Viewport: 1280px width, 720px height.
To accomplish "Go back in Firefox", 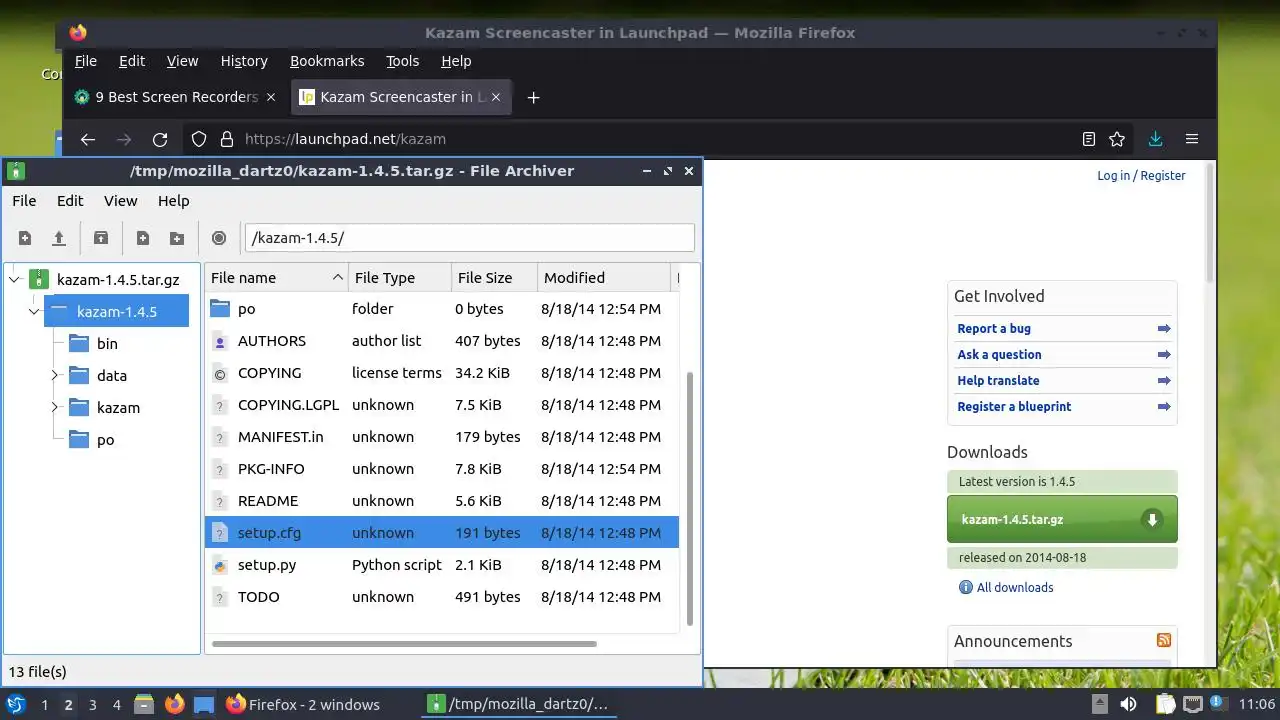I will [x=88, y=139].
